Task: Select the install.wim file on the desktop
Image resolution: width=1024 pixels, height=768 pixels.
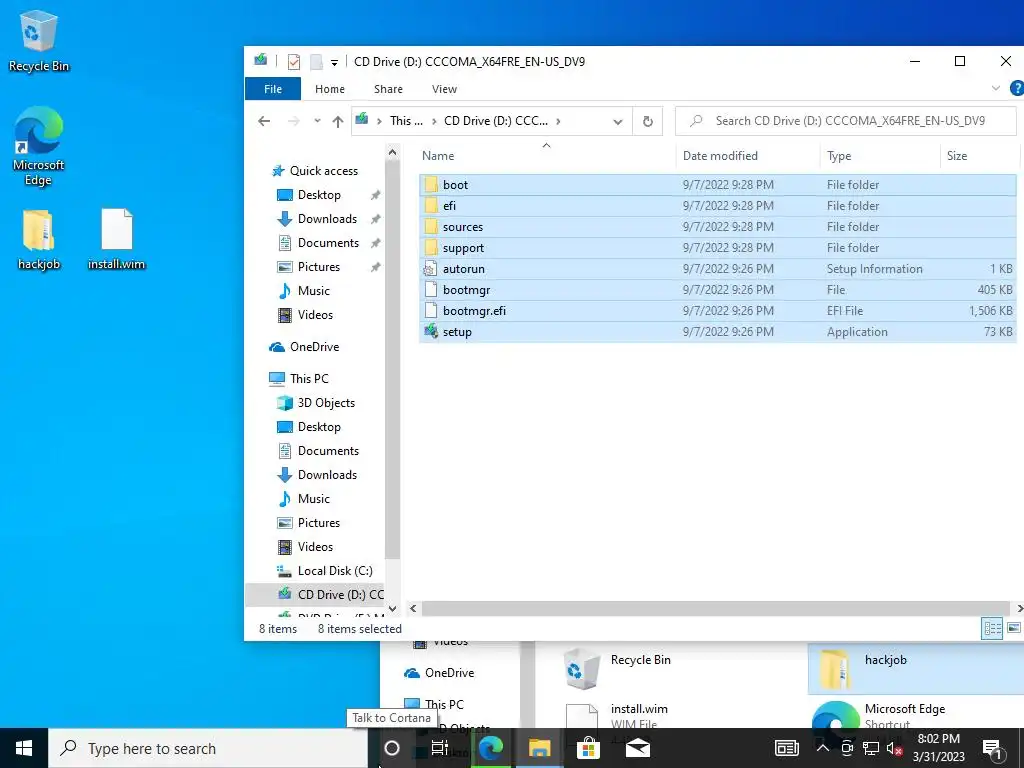Action: click(117, 240)
